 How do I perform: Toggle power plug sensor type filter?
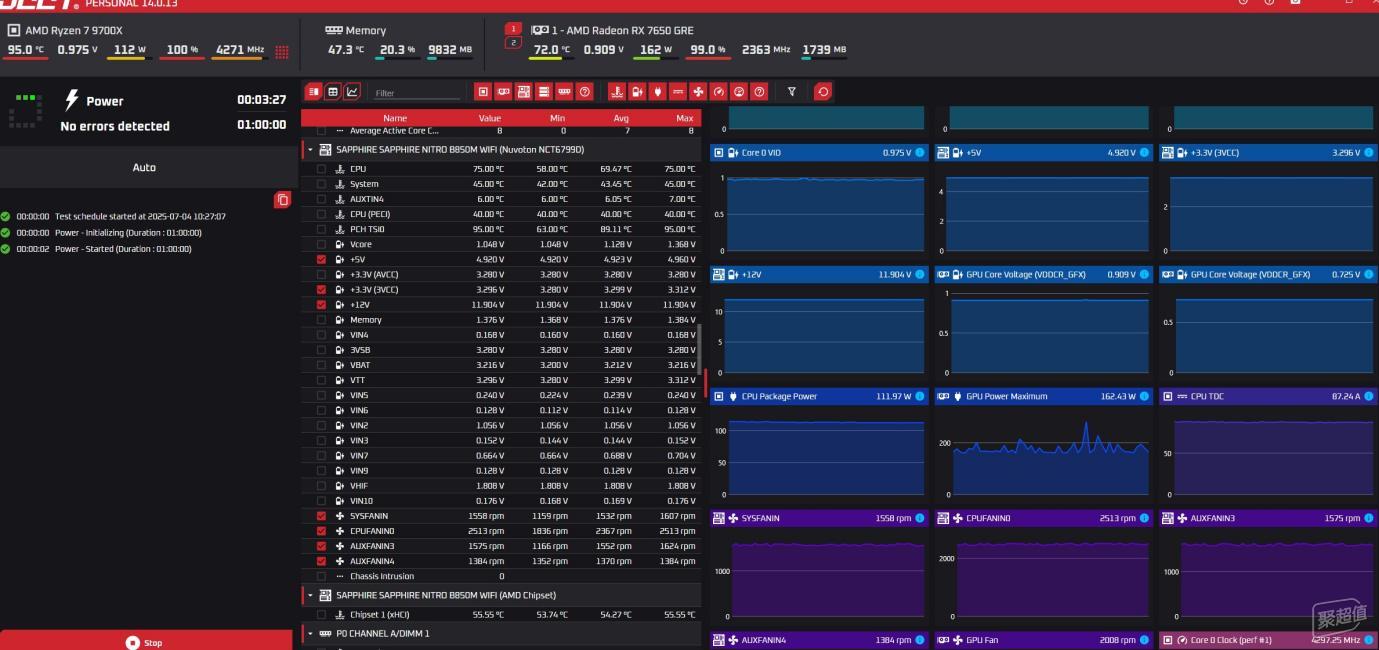pos(658,92)
